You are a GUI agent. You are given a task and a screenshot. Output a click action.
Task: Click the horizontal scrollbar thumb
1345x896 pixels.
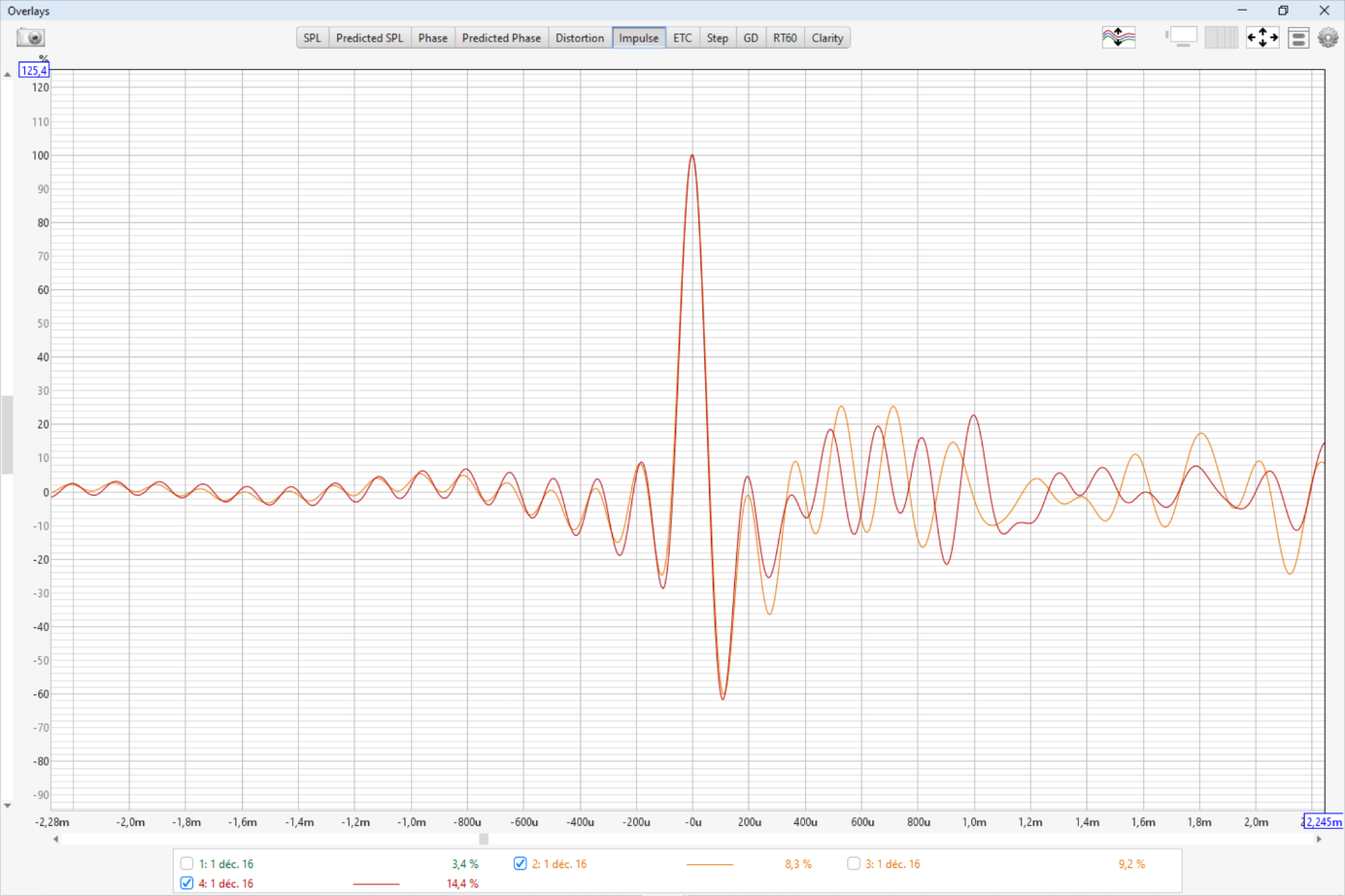483,838
